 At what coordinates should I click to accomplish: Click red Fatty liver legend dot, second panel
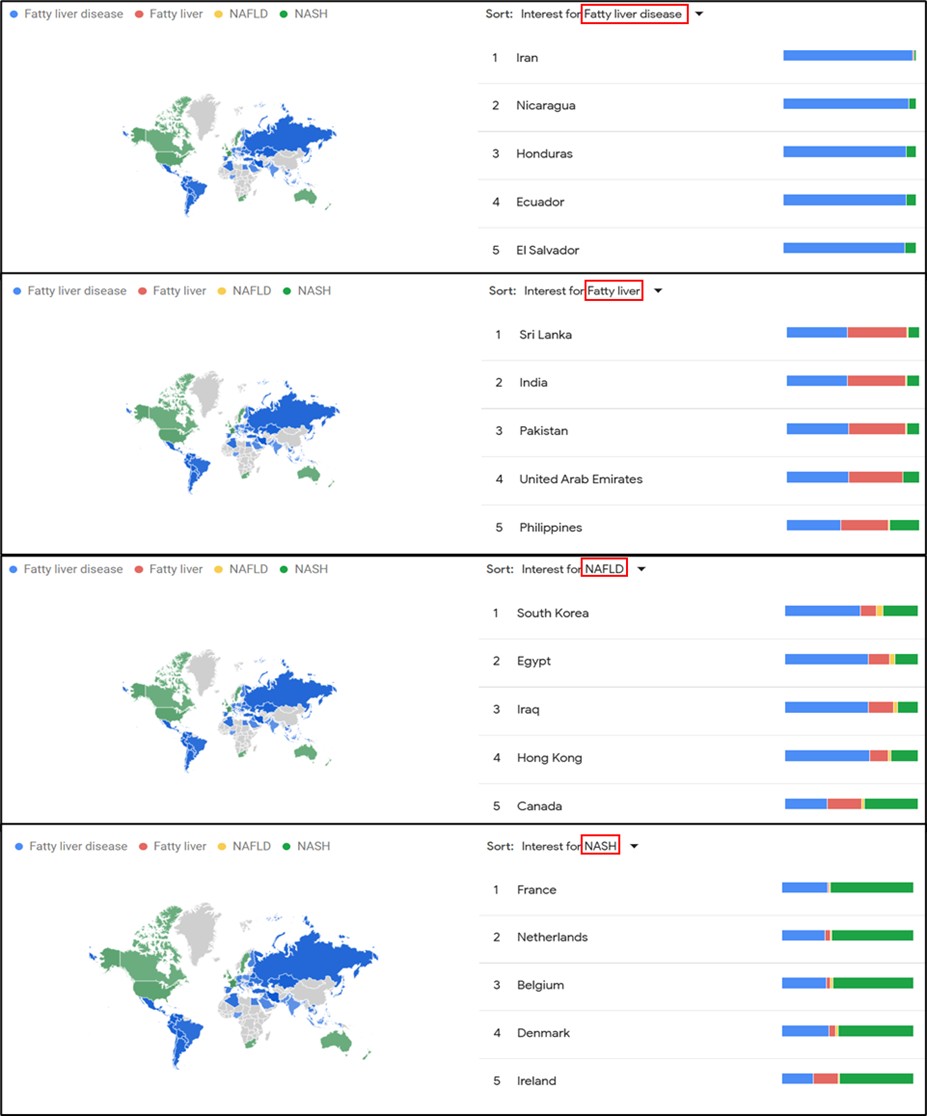pyautogui.click(x=142, y=291)
